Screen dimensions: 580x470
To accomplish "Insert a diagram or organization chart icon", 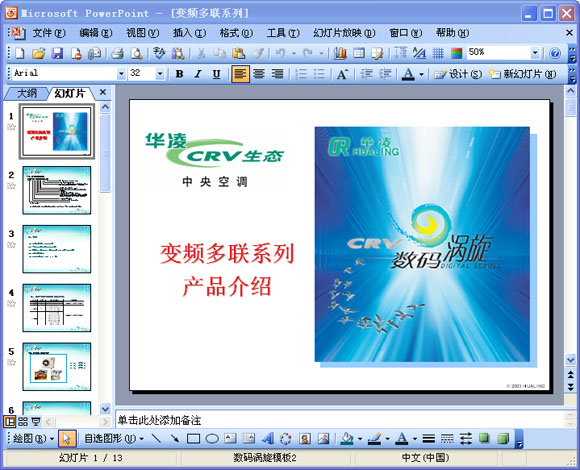I will (x=286, y=439).
